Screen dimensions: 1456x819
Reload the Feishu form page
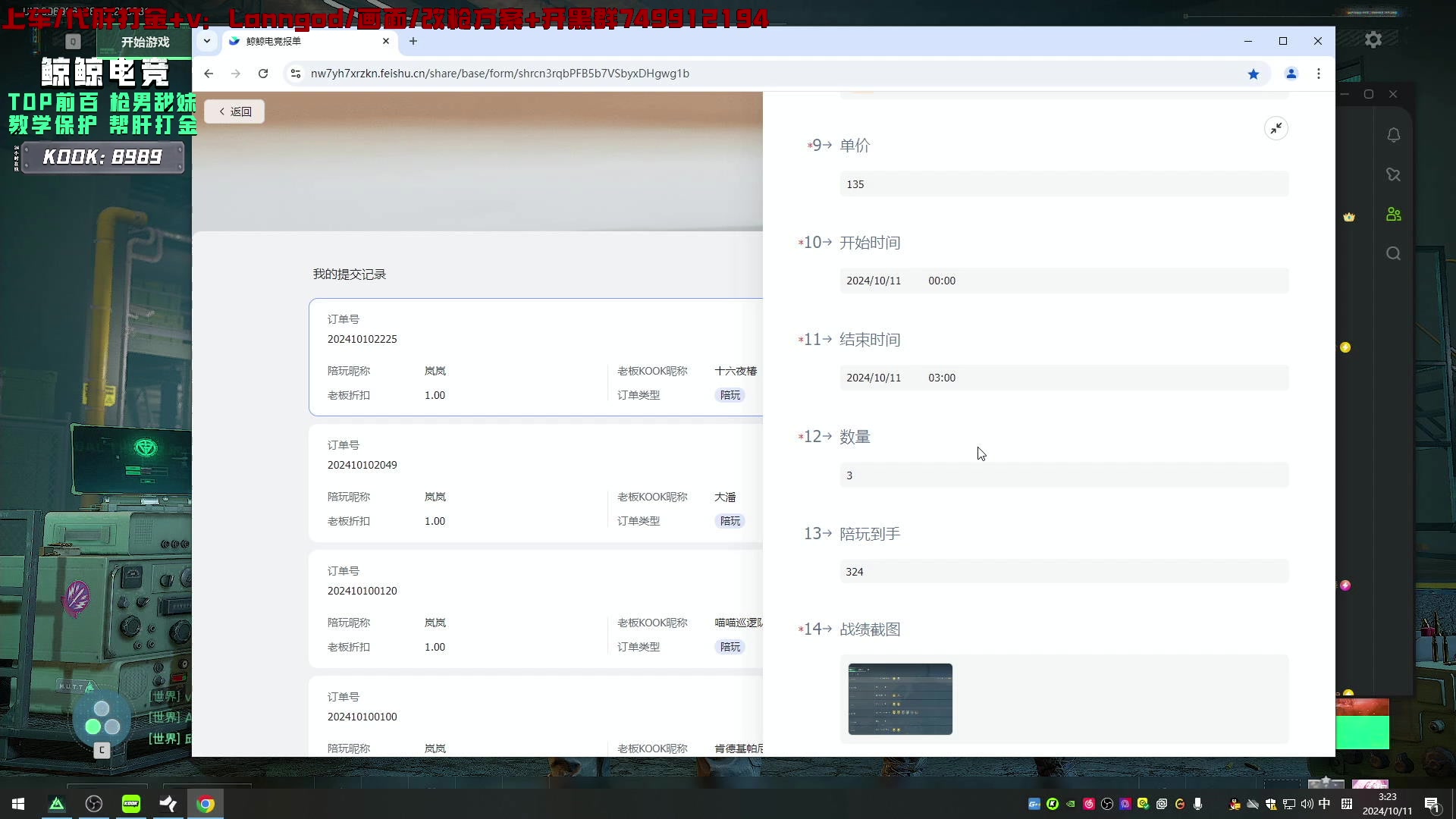pyautogui.click(x=263, y=74)
